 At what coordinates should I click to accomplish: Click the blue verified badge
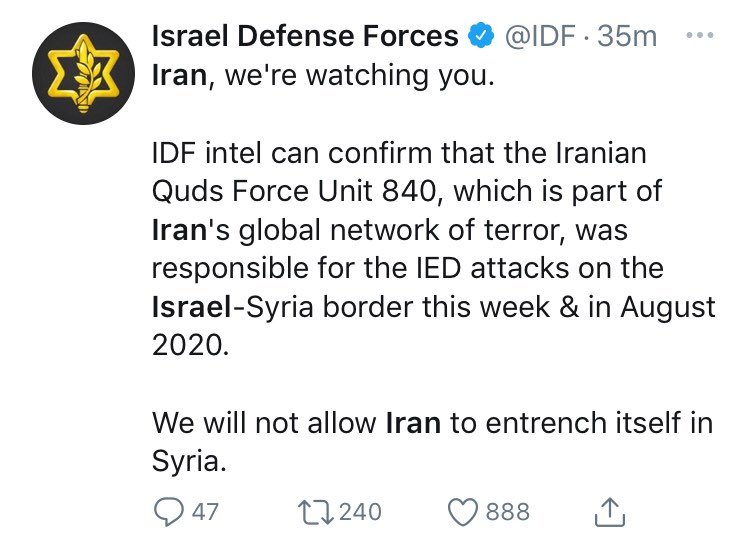[x=480, y=35]
